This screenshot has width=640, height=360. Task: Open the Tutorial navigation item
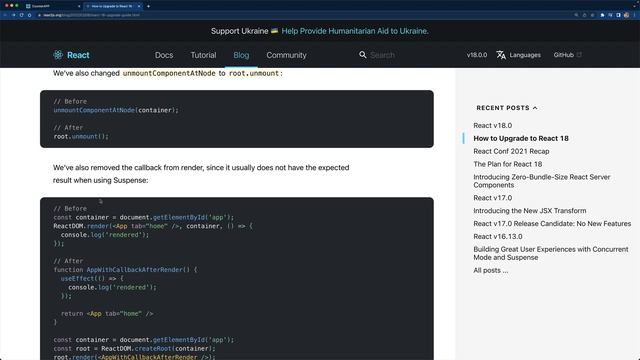tap(203, 55)
